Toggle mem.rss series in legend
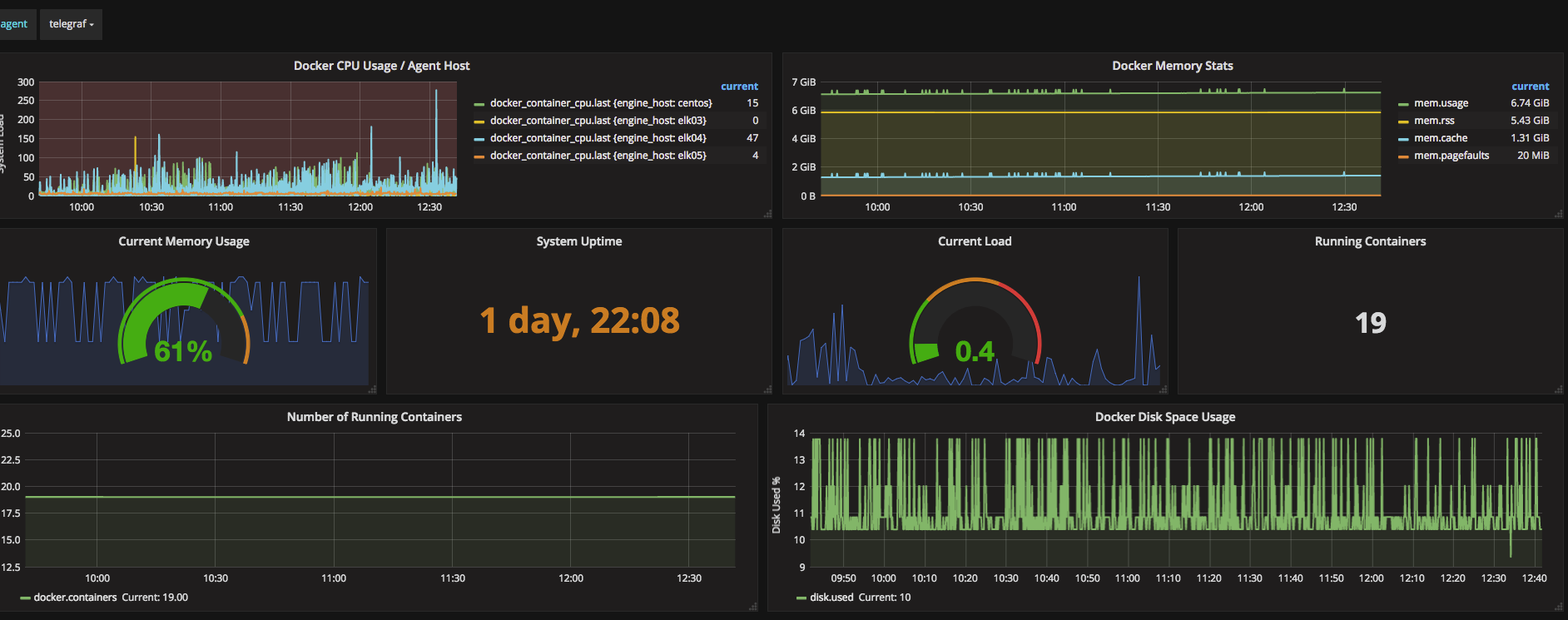 pos(1434,121)
